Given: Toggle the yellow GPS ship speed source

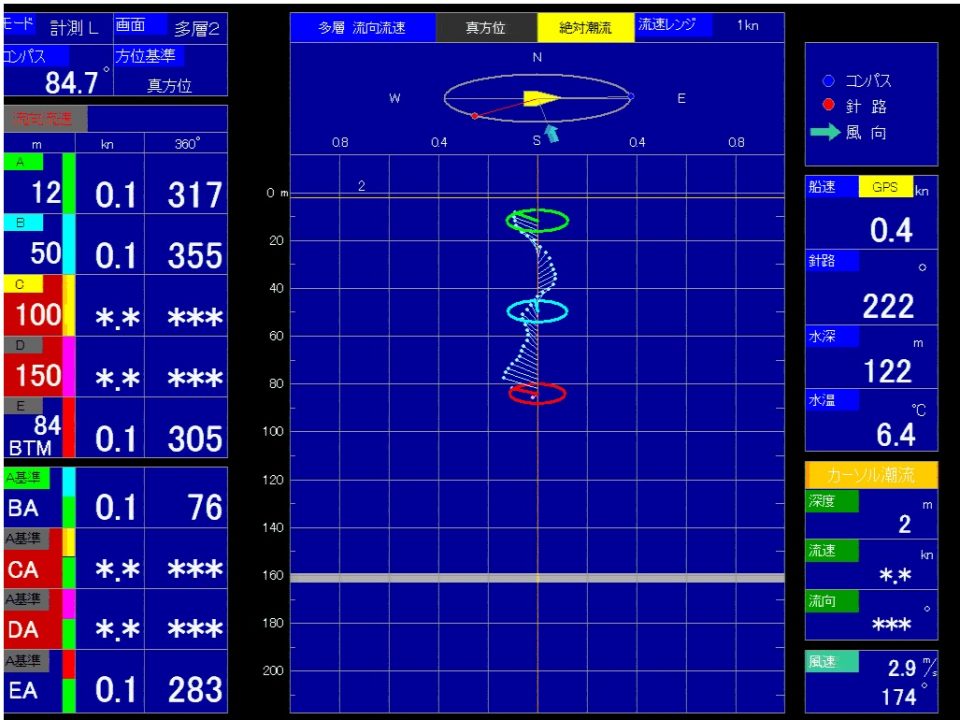Looking at the screenshot, I should tap(884, 187).
